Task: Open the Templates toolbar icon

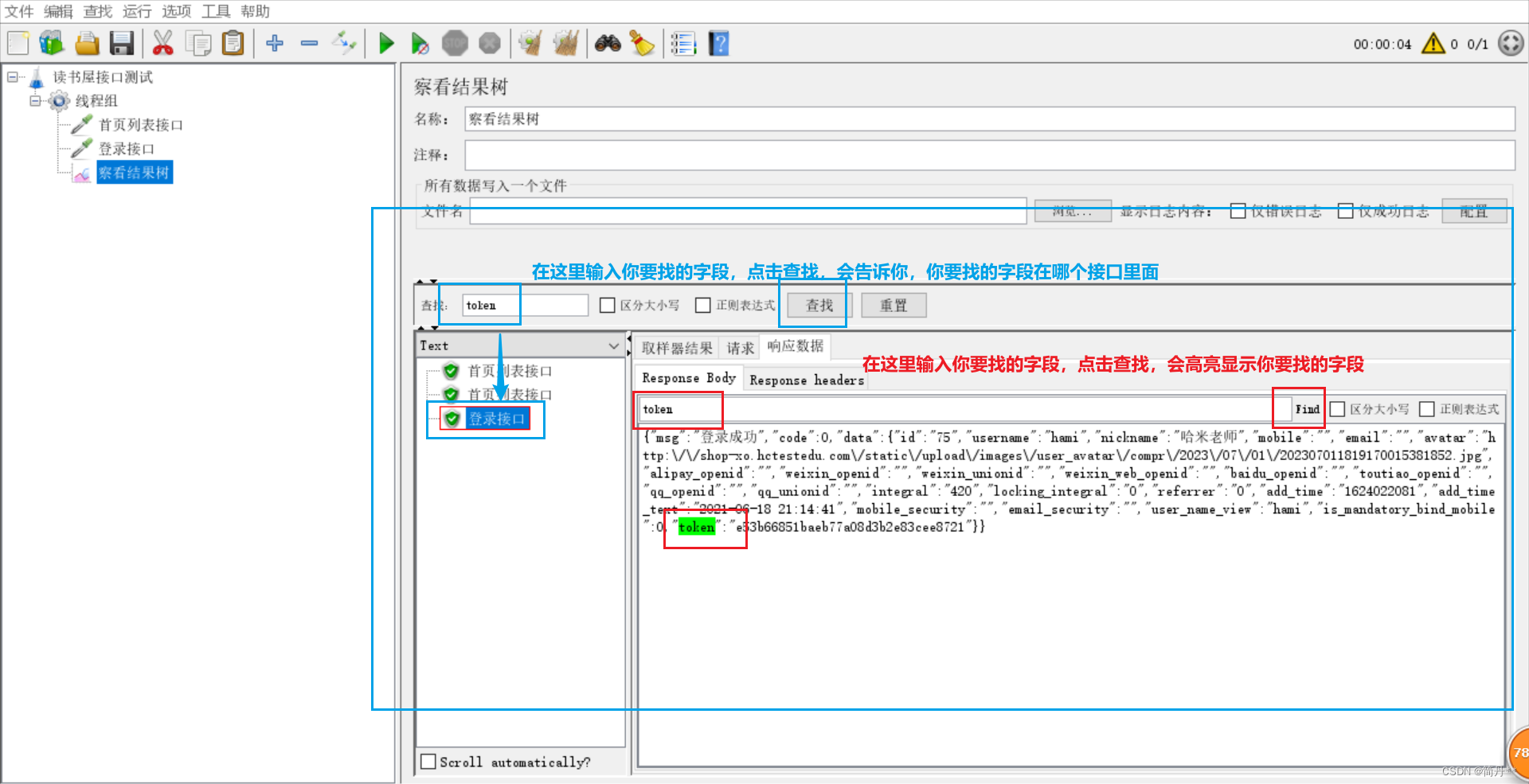Action: [52, 43]
